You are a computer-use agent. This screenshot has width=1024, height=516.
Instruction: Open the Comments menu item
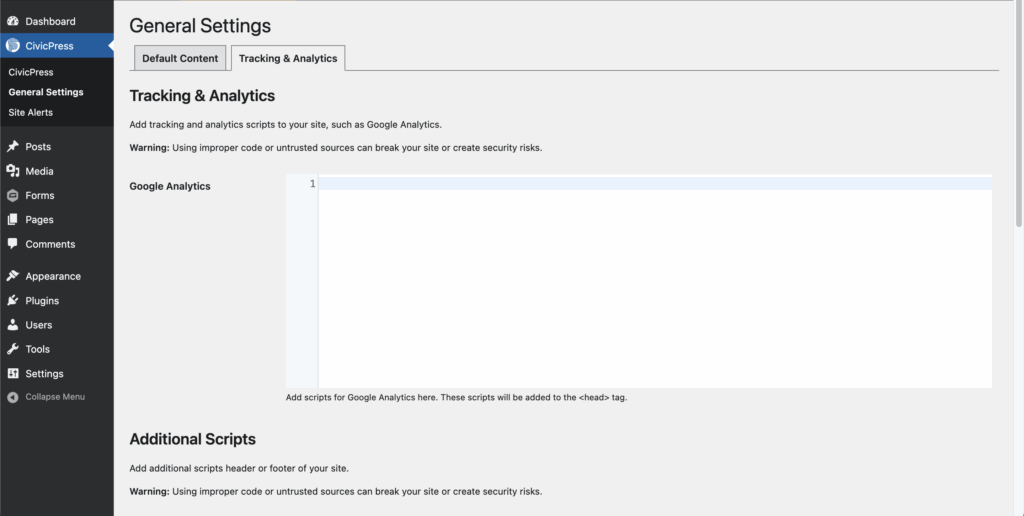(x=57, y=244)
